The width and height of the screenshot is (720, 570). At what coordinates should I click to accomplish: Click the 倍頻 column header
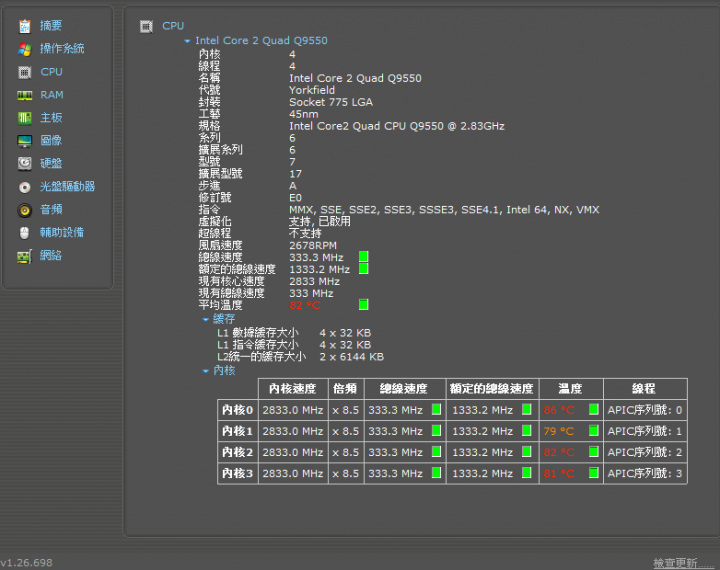(x=346, y=389)
